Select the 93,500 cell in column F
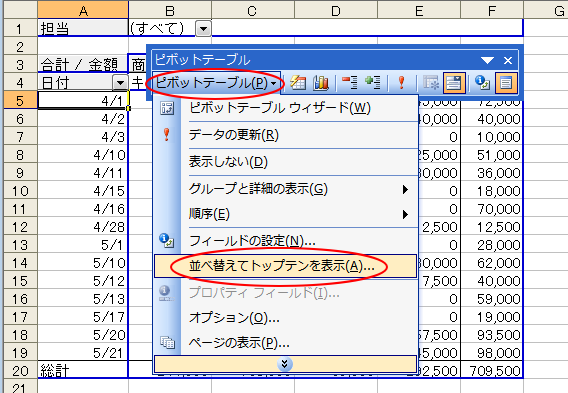568x393 pixels. pyautogui.click(x=492, y=335)
